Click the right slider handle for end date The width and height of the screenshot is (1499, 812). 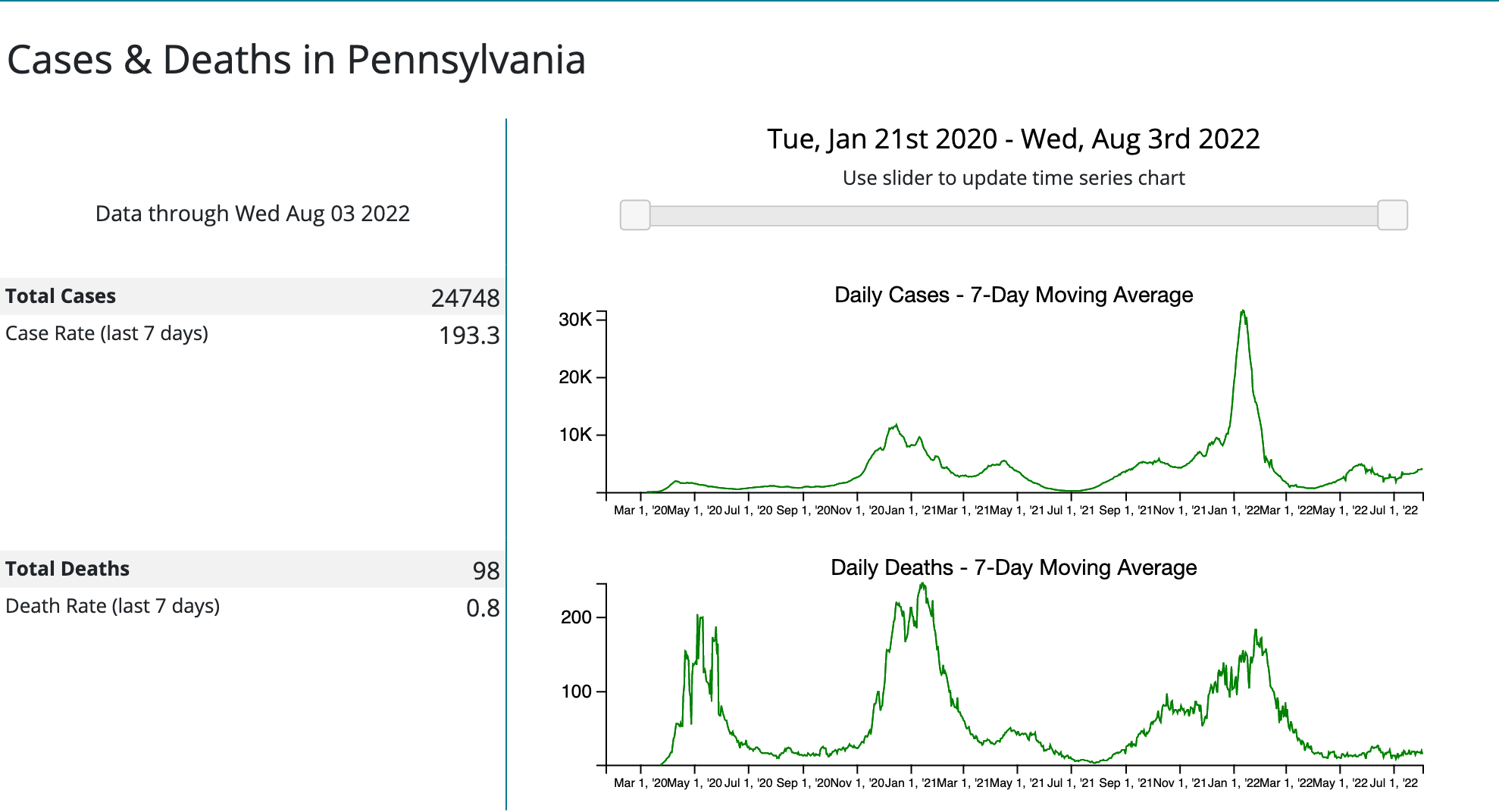point(1392,215)
